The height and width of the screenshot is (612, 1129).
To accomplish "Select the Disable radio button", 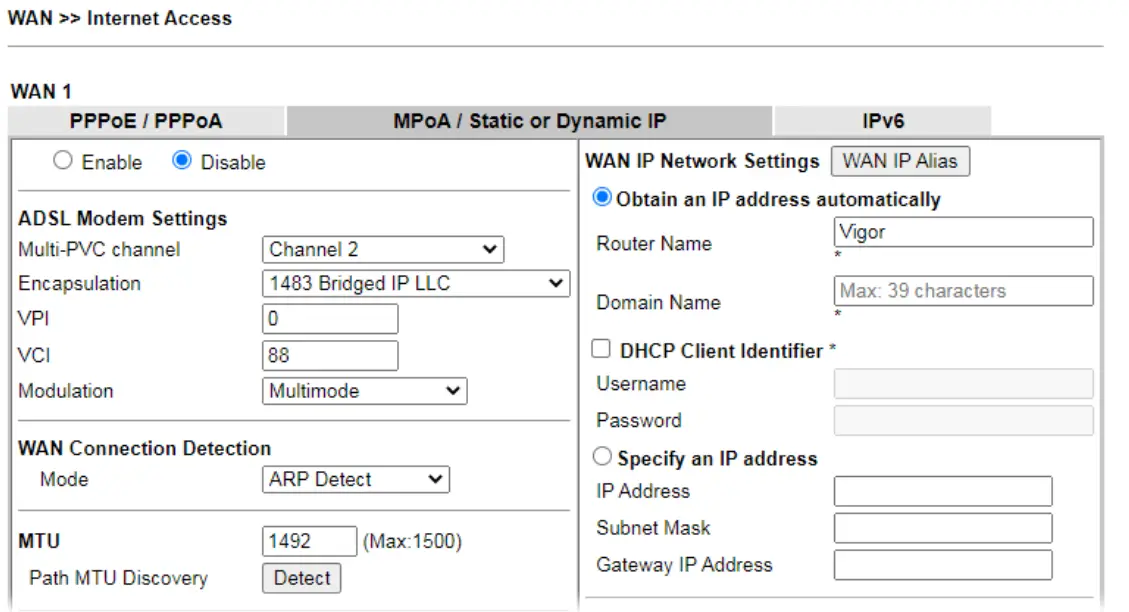I will tap(181, 161).
